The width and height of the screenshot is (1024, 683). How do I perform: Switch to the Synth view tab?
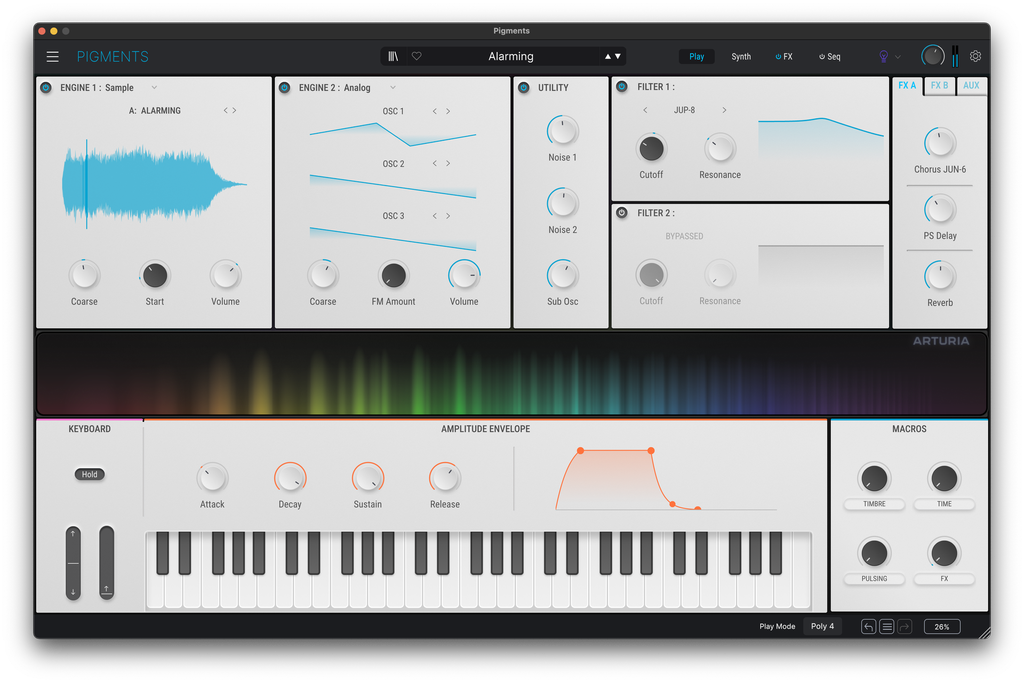click(x=741, y=57)
